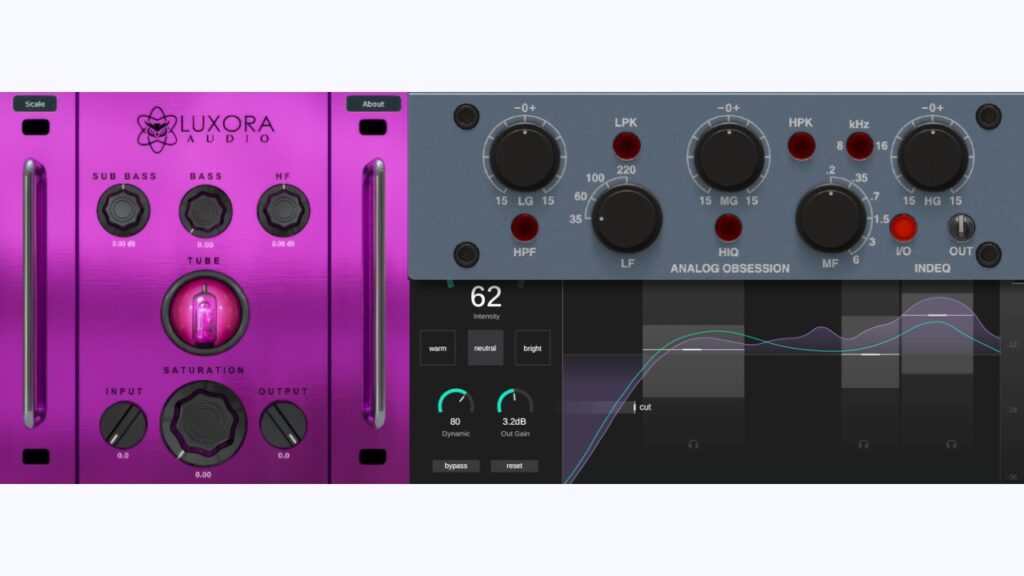Select the warm tone mode
The image size is (1024, 576).
click(437, 348)
